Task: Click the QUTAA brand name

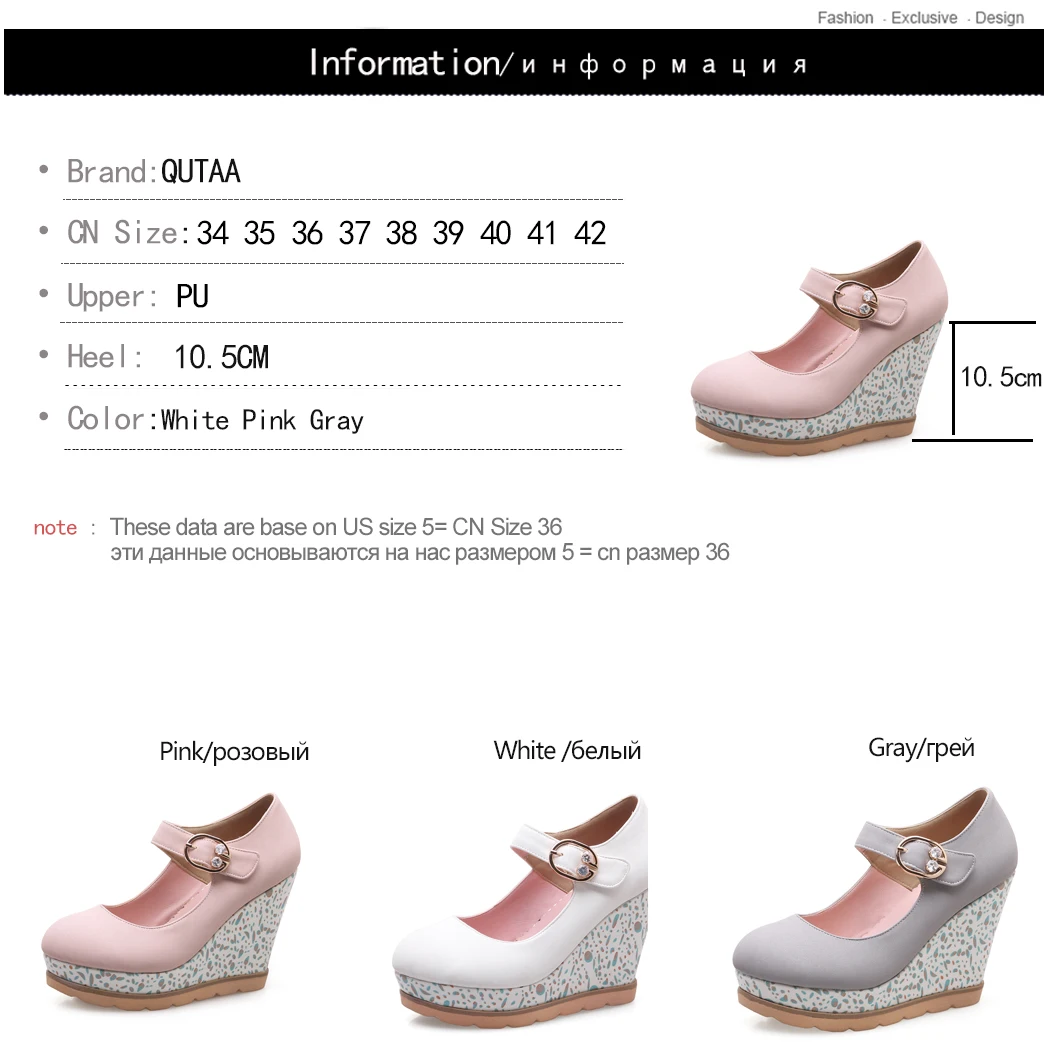Action: [201, 172]
